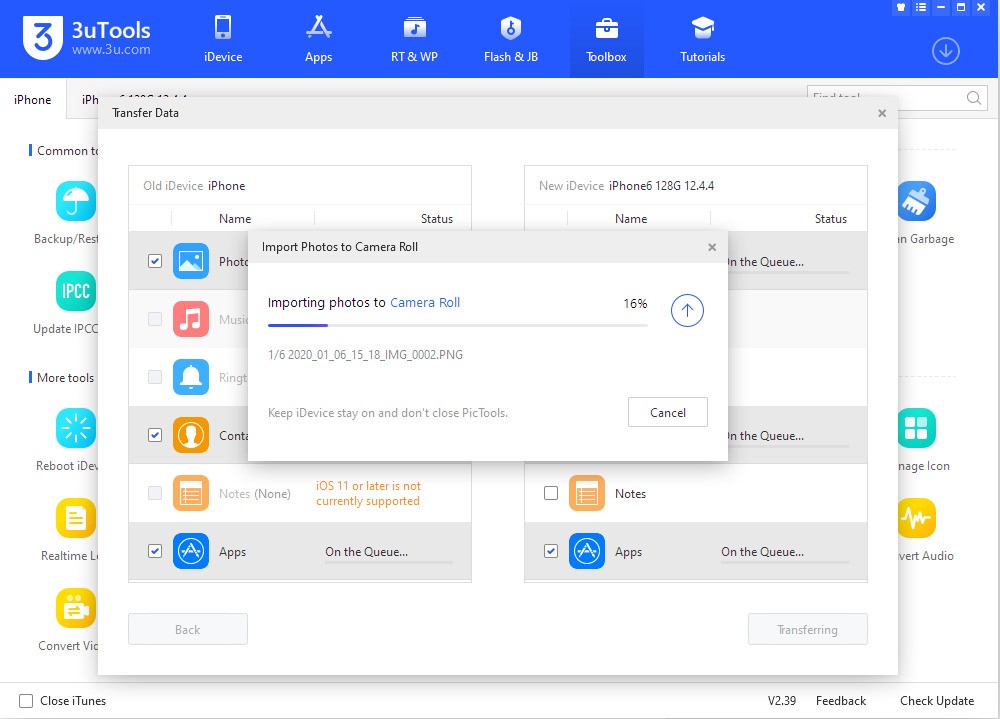Image resolution: width=1000 pixels, height=719 pixels.
Task: Click the import progress bar
Action: [458, 325]
